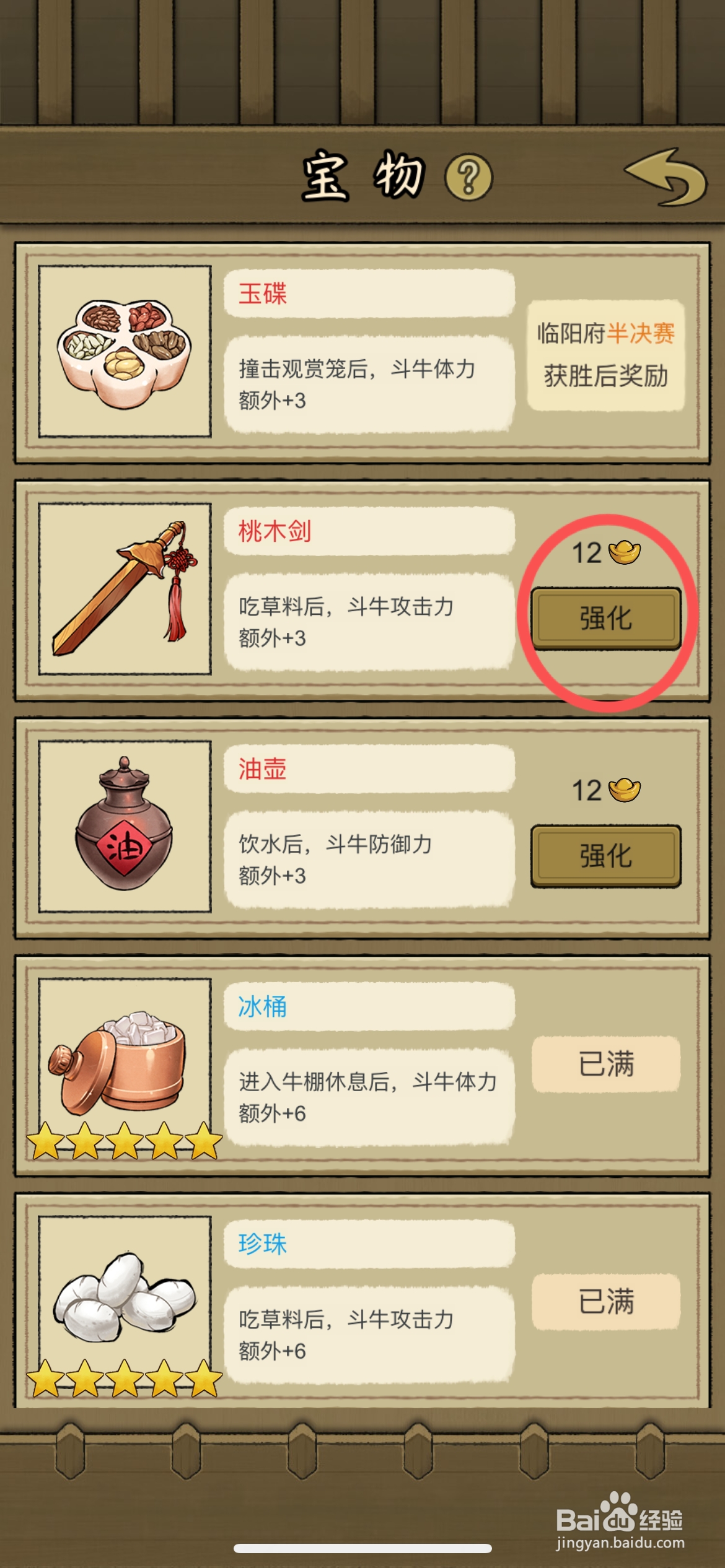The height and width of the screenshot is (1568, 725).
Task: Go back using the curved arrow
Action: (x=666, y=176)
